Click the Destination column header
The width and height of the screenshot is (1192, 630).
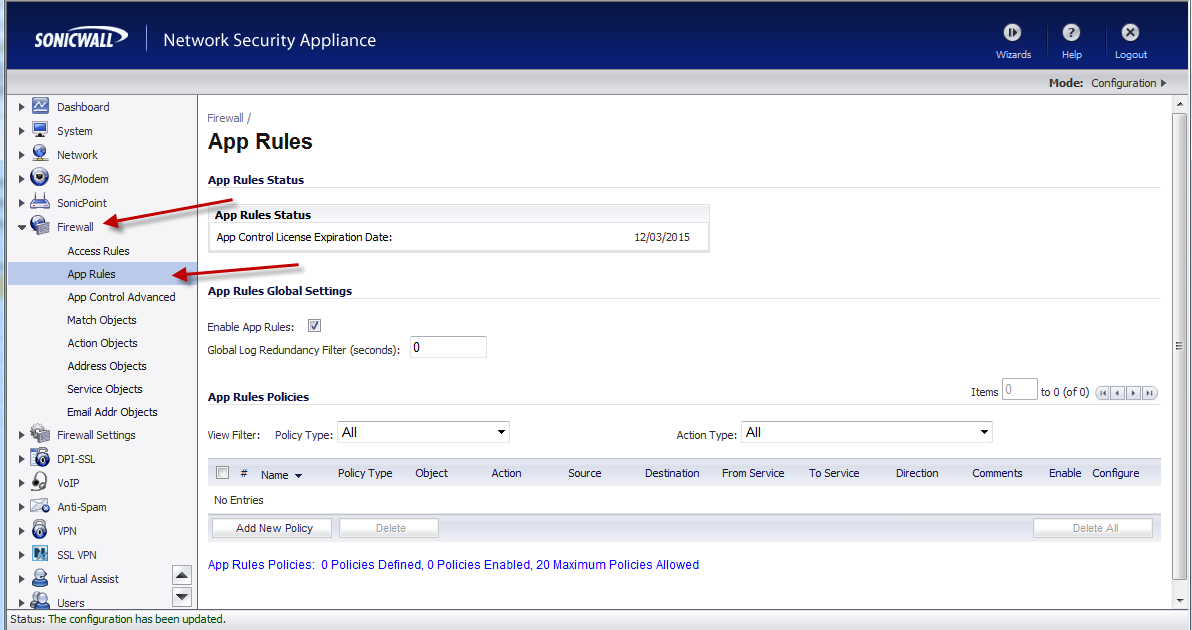tap(672, 473)
